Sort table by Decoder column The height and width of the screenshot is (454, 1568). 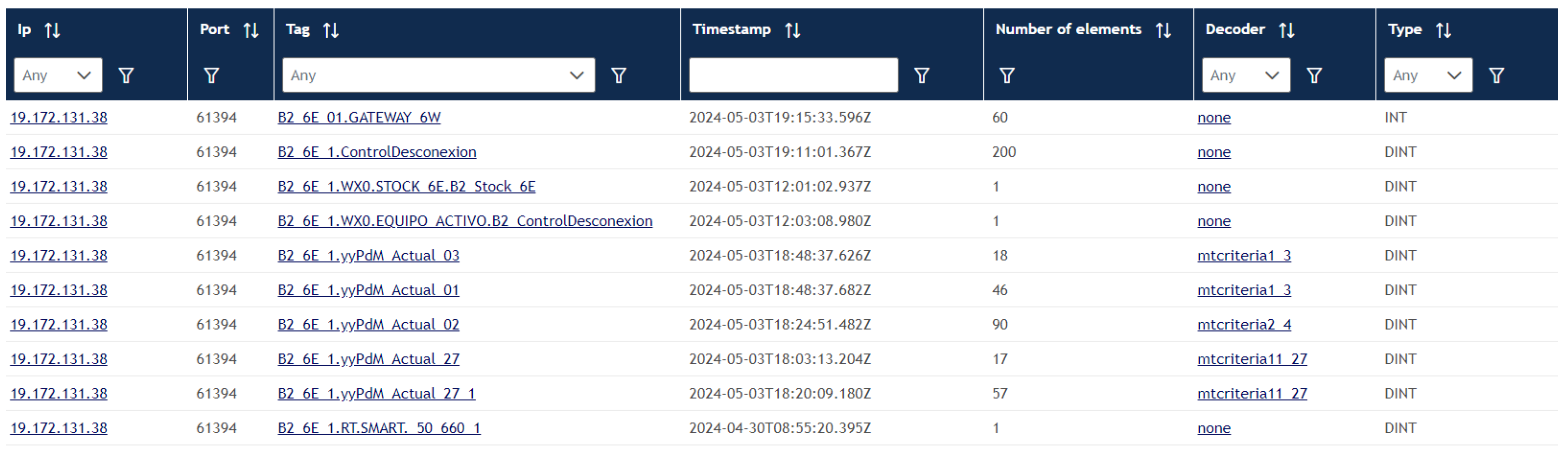1287,30
